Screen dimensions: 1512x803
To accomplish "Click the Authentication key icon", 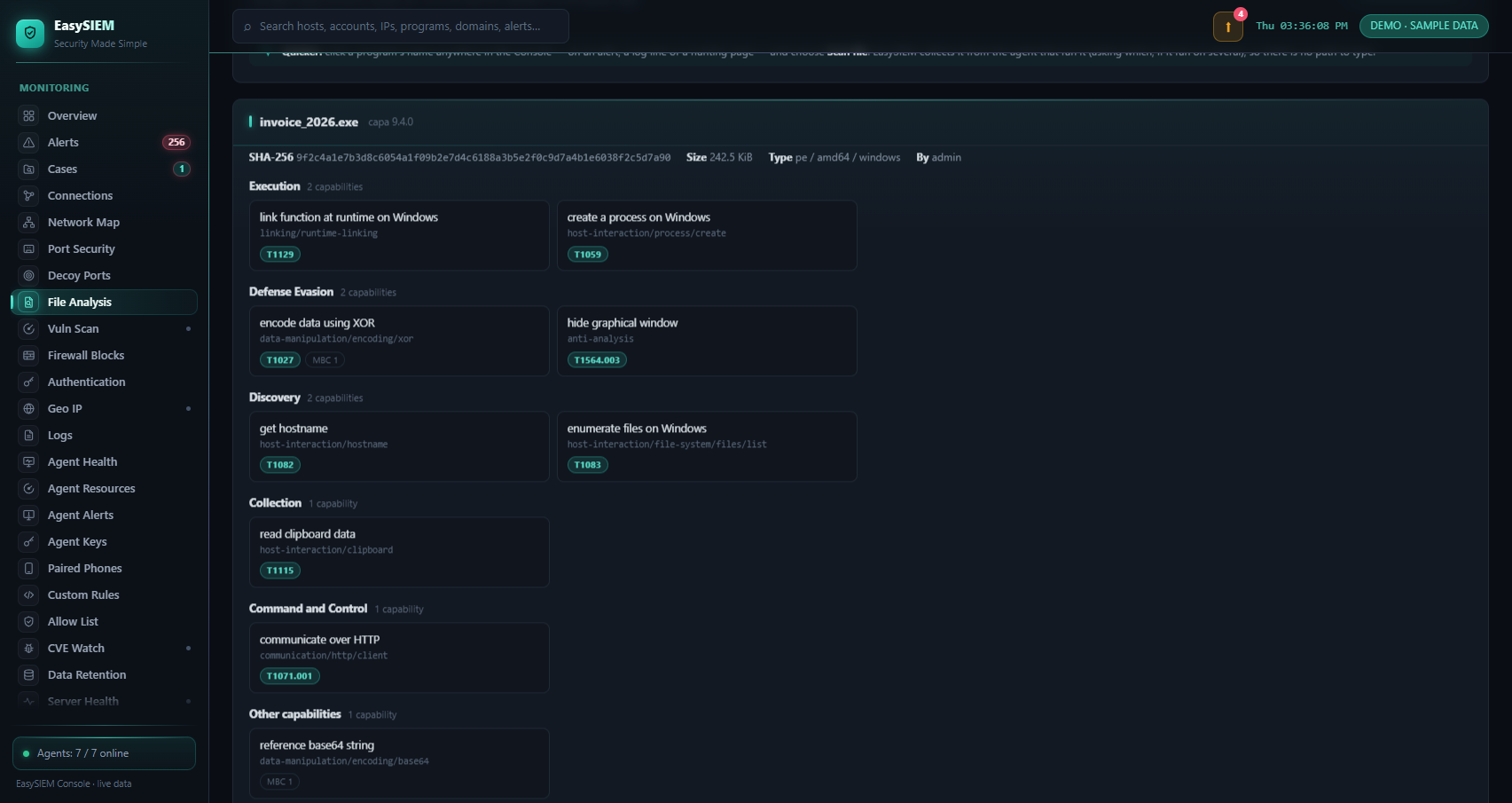I will (29, 382).
